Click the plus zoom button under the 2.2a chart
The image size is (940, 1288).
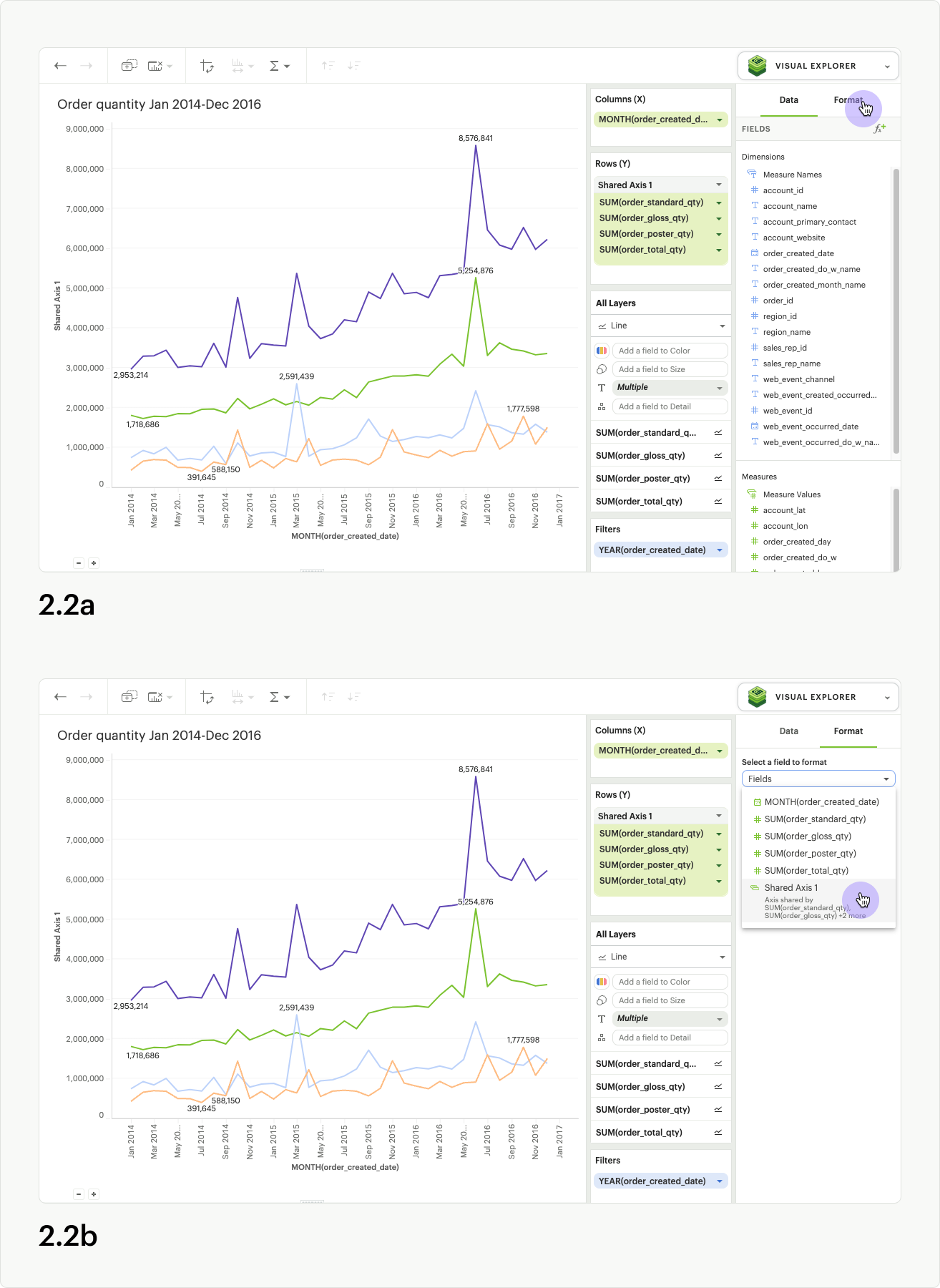[x=94, y=563]
